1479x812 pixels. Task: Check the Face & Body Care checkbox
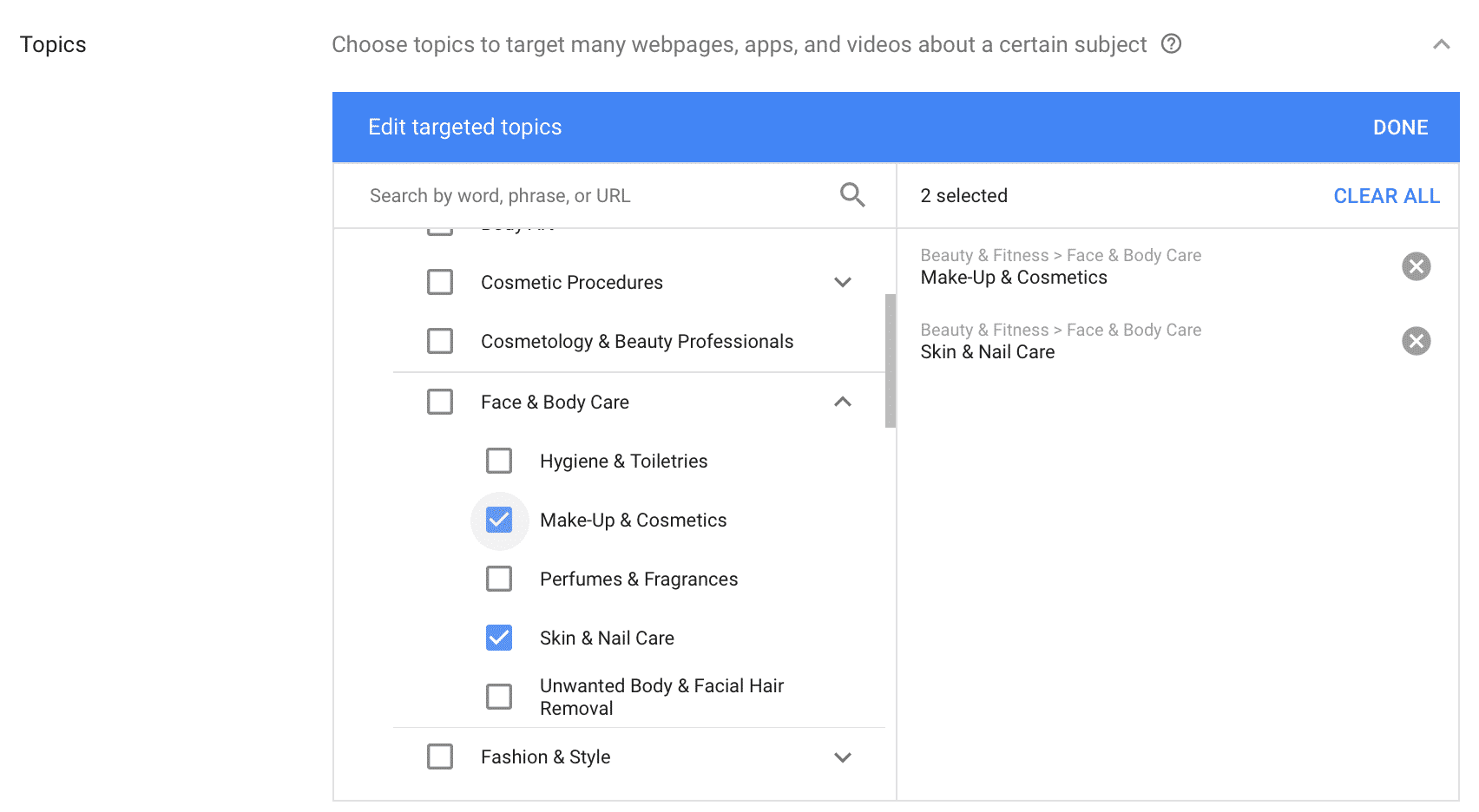440,402
